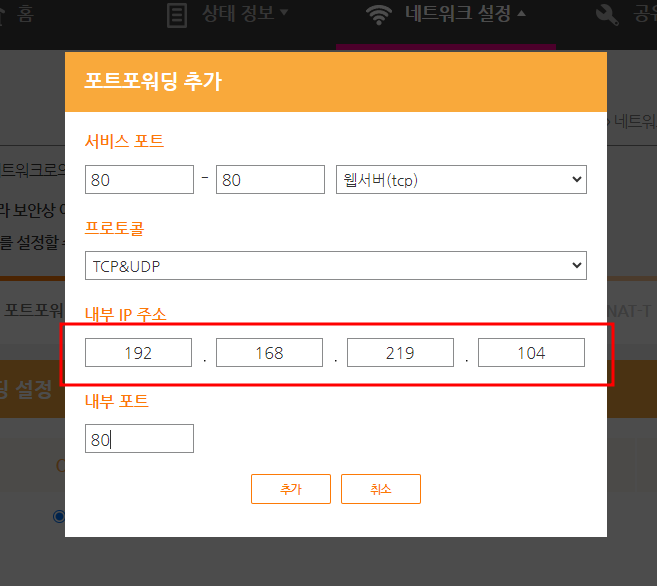The width and height of the screenshot is (657, 586).
Task: Click the wrench icon in the top menu
Action: tap(607, 15)
